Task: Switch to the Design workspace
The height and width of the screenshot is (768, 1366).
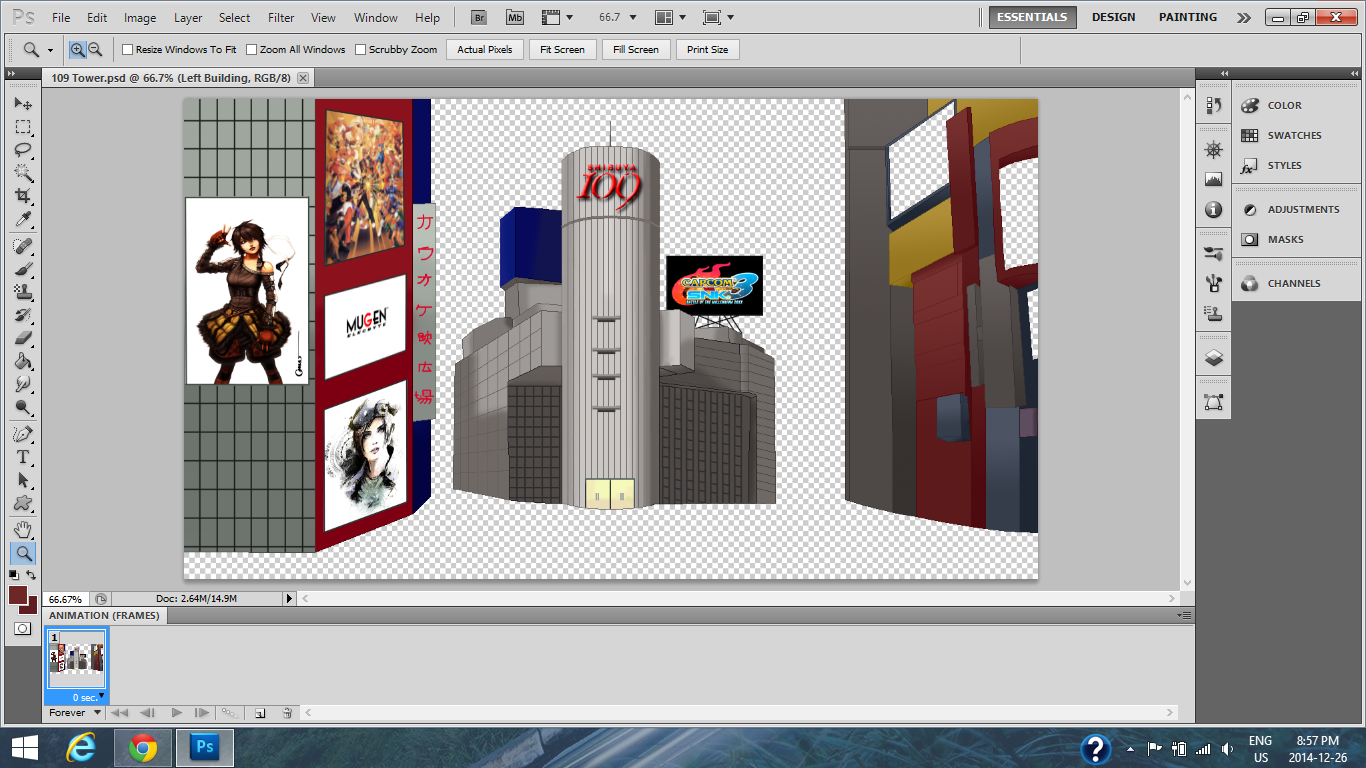Action: point(1113,17)
